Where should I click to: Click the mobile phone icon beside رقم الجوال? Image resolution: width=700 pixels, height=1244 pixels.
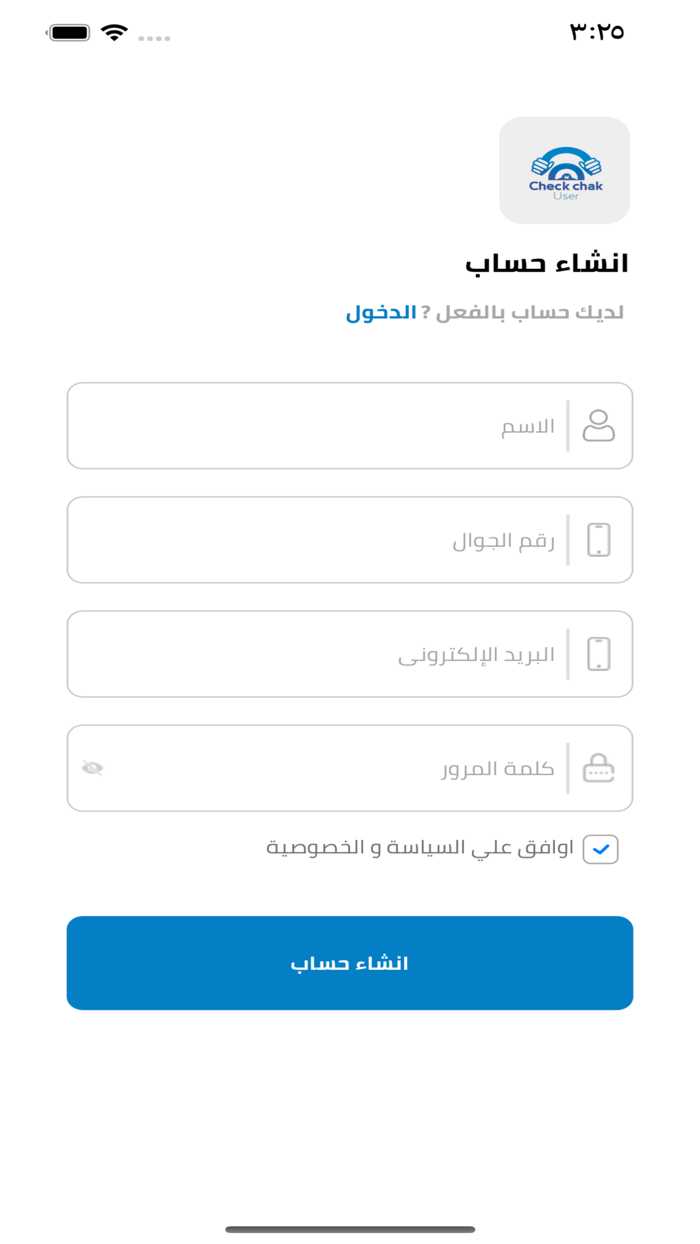(x=600, y=539)
